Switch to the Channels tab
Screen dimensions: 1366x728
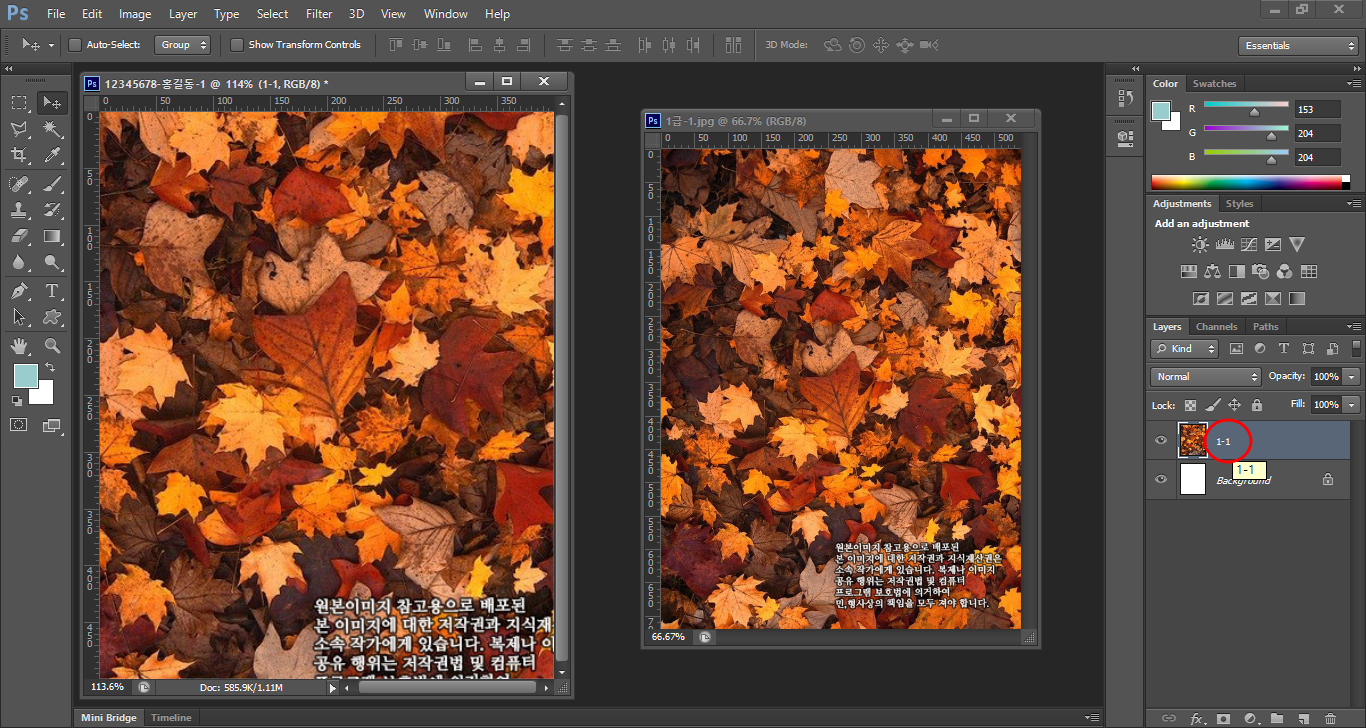pyautogui.click(x=1216, y=327)
